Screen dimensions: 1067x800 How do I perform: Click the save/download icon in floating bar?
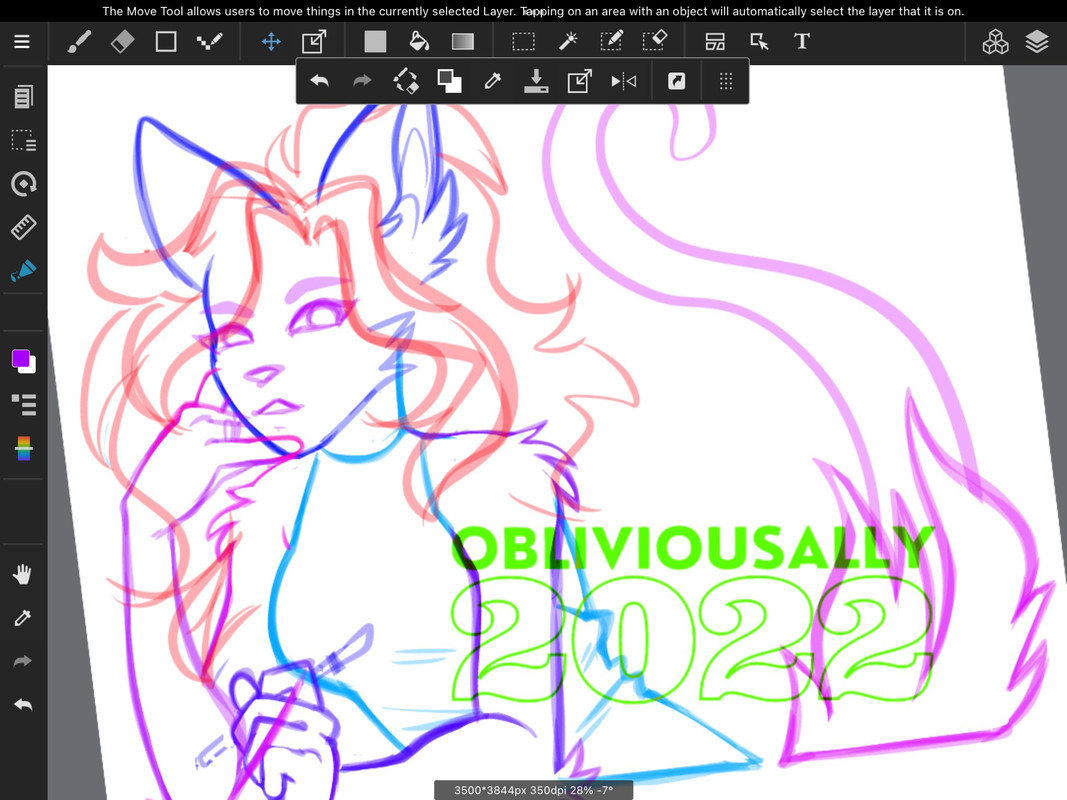point(536,82)
